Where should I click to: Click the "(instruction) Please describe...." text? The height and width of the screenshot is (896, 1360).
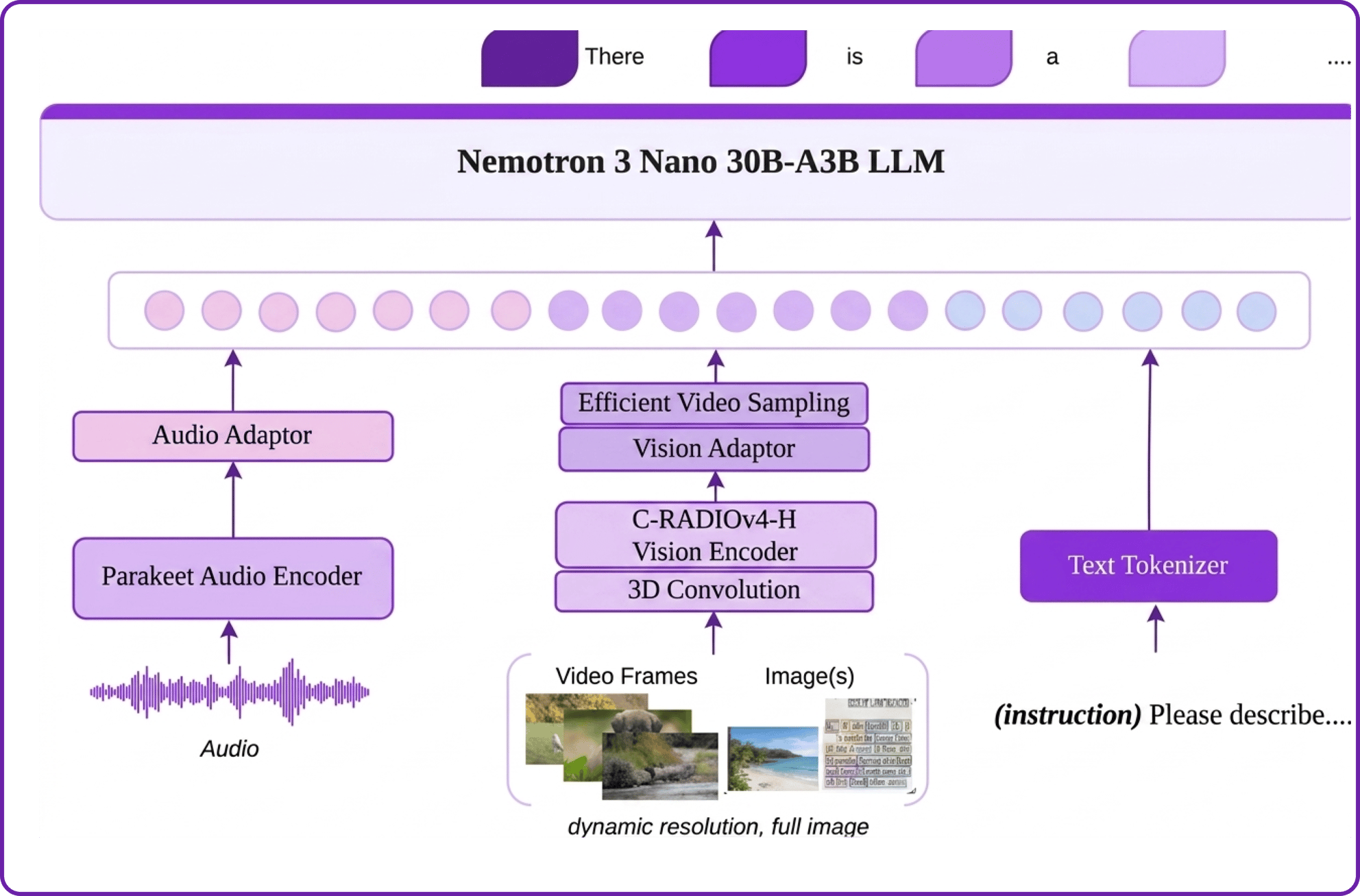point(1173,715)
